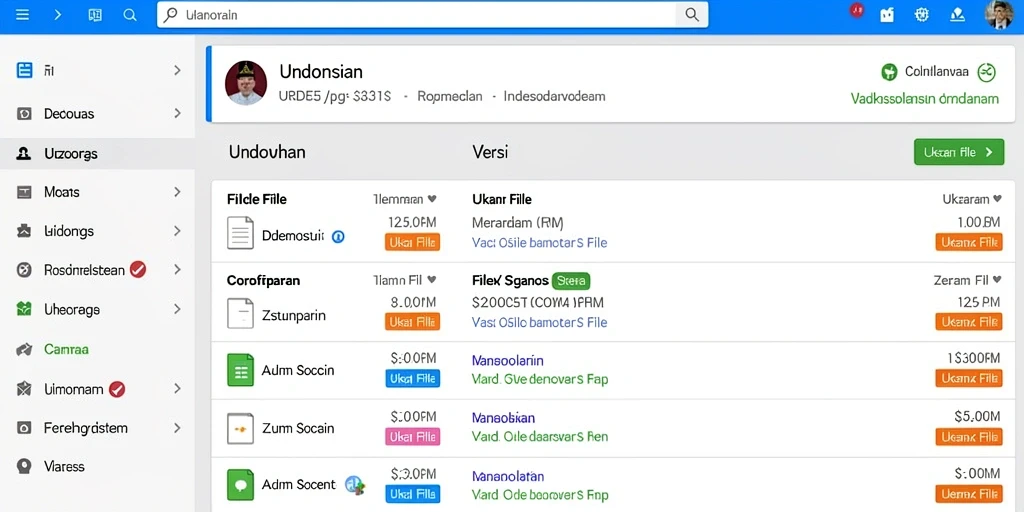Toggle the green circular switch beside Colnilanvaa
Viewport: 1024px width, 512px height.
click(986, 72)
